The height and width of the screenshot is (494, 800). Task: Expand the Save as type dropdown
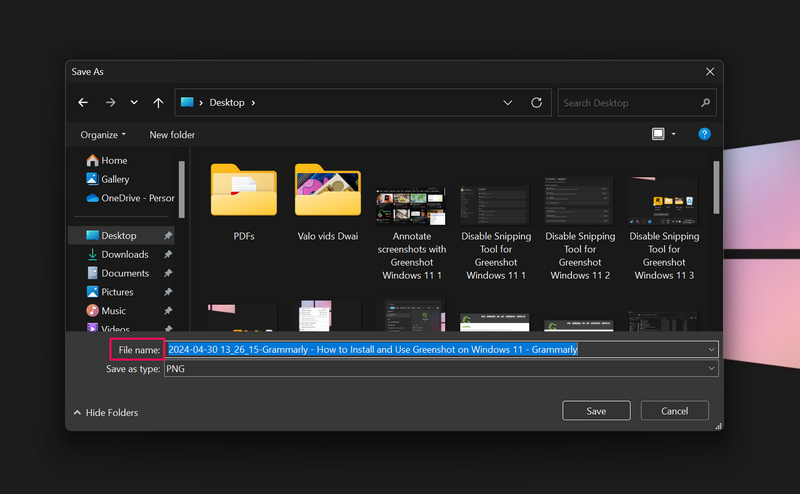point(711,368)
